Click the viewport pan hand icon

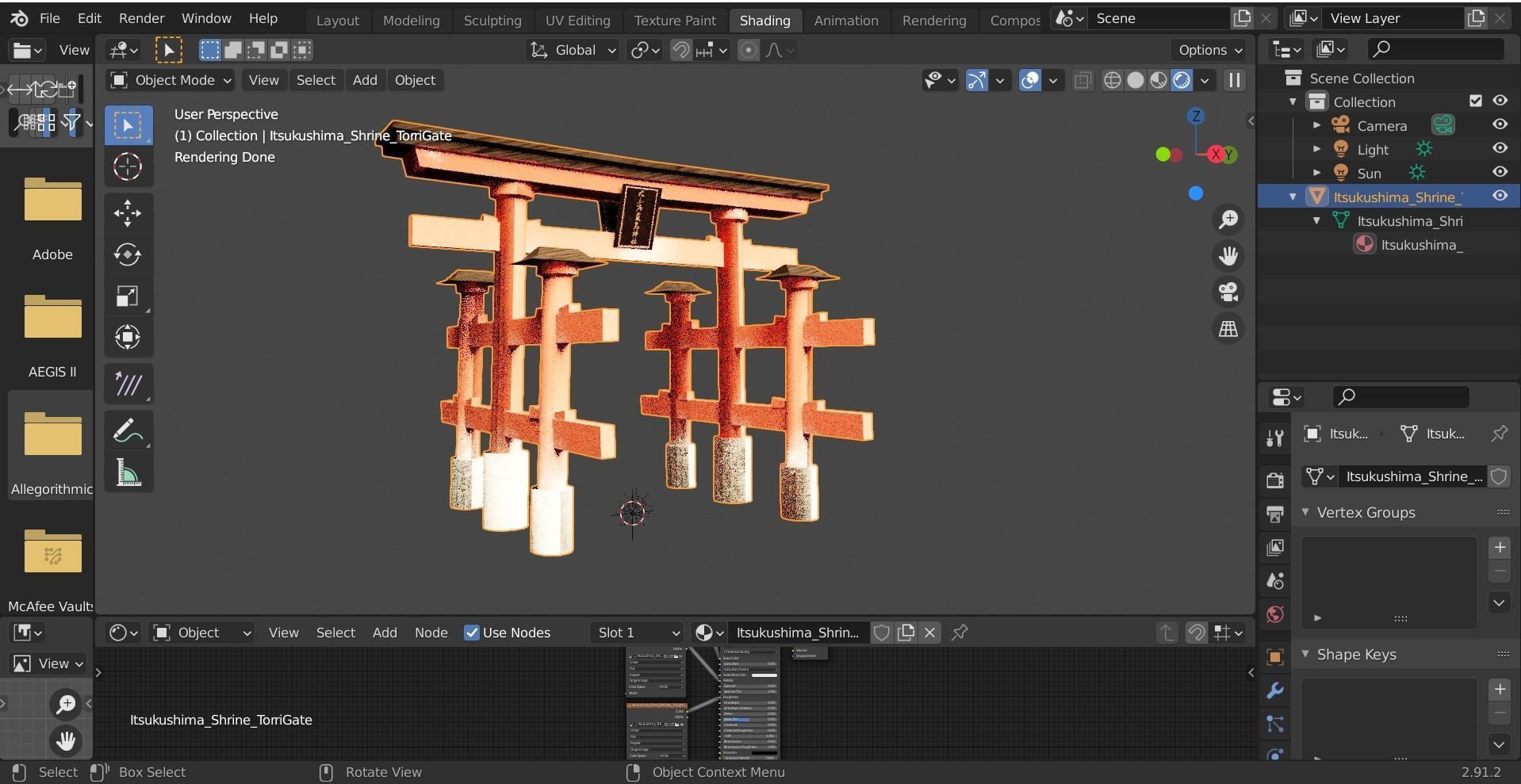pos(1228,256)
